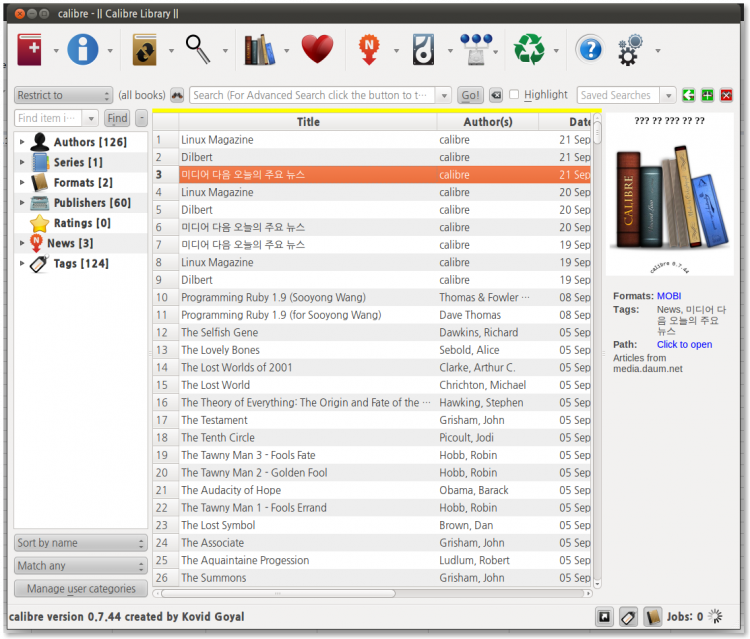Click the red X delete saved search icon
Screen dimensions: 750x639
point(727,95)
